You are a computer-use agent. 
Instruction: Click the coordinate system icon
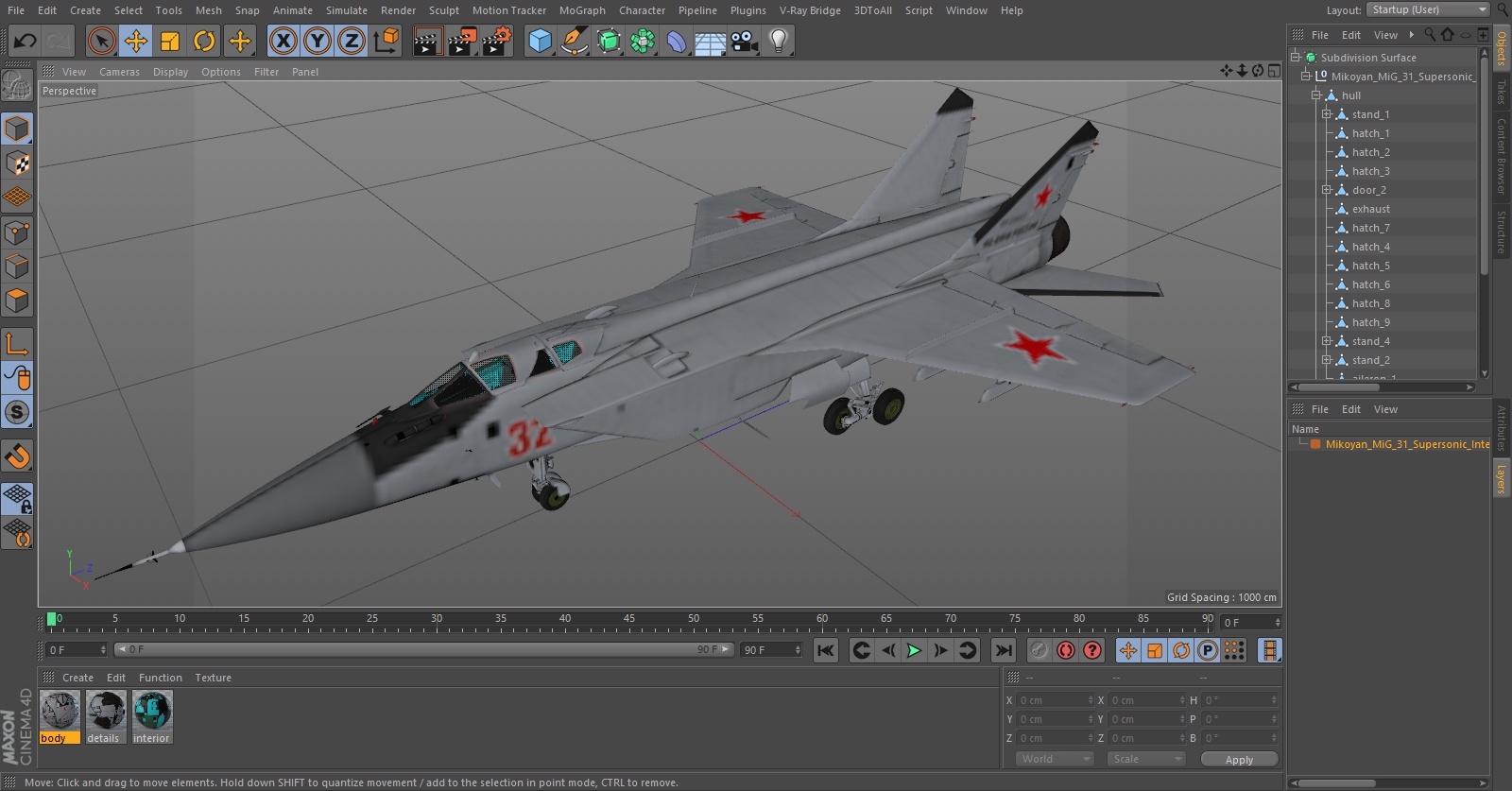pos(387,41)
